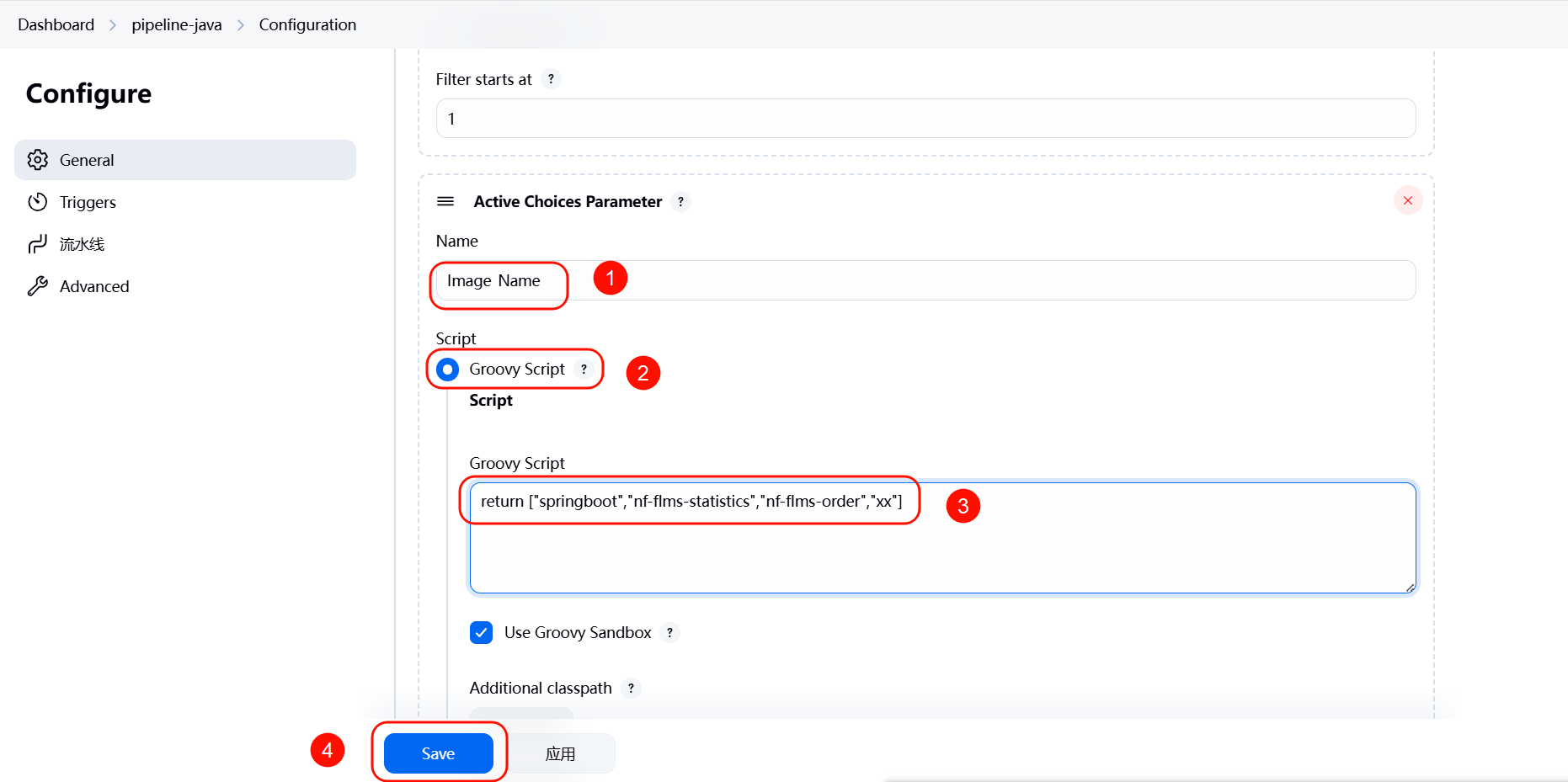Go to the Advanced section in sidebar

tap(94, 286)
